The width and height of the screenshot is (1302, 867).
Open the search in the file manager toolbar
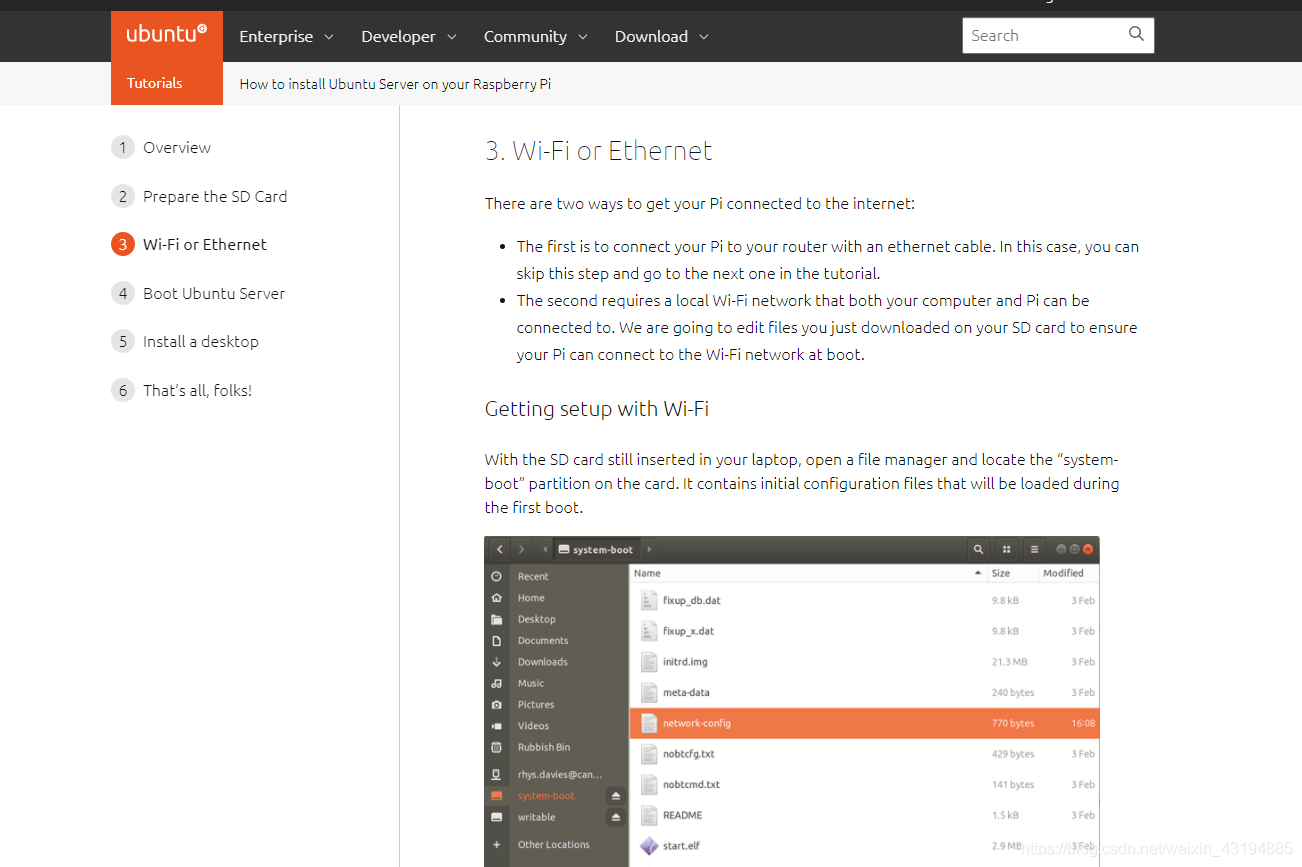[x=978, y=549]
